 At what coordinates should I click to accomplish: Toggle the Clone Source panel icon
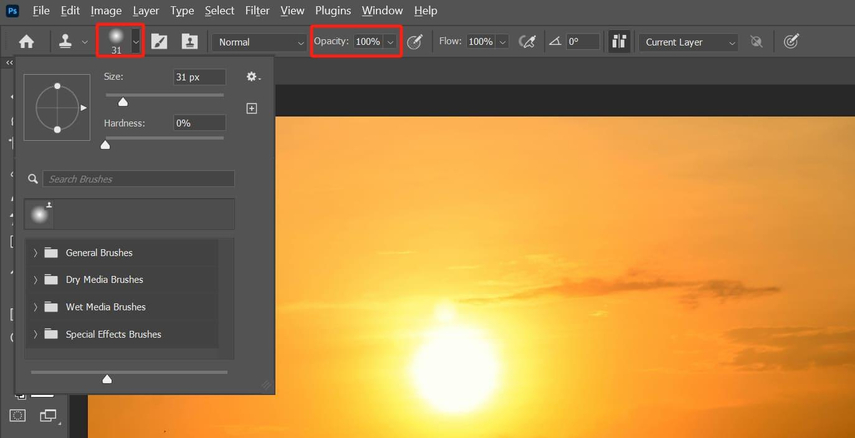(x=189, y=42)
